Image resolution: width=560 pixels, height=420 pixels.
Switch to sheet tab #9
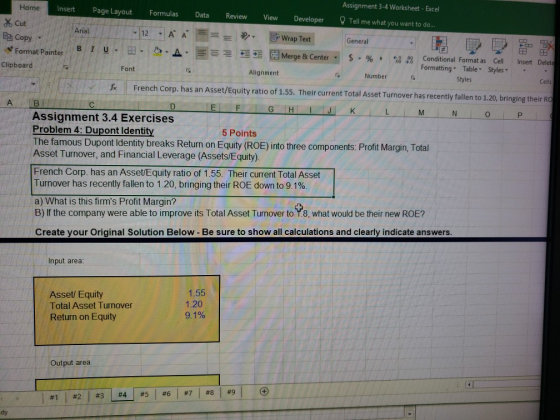pos(231,392)
